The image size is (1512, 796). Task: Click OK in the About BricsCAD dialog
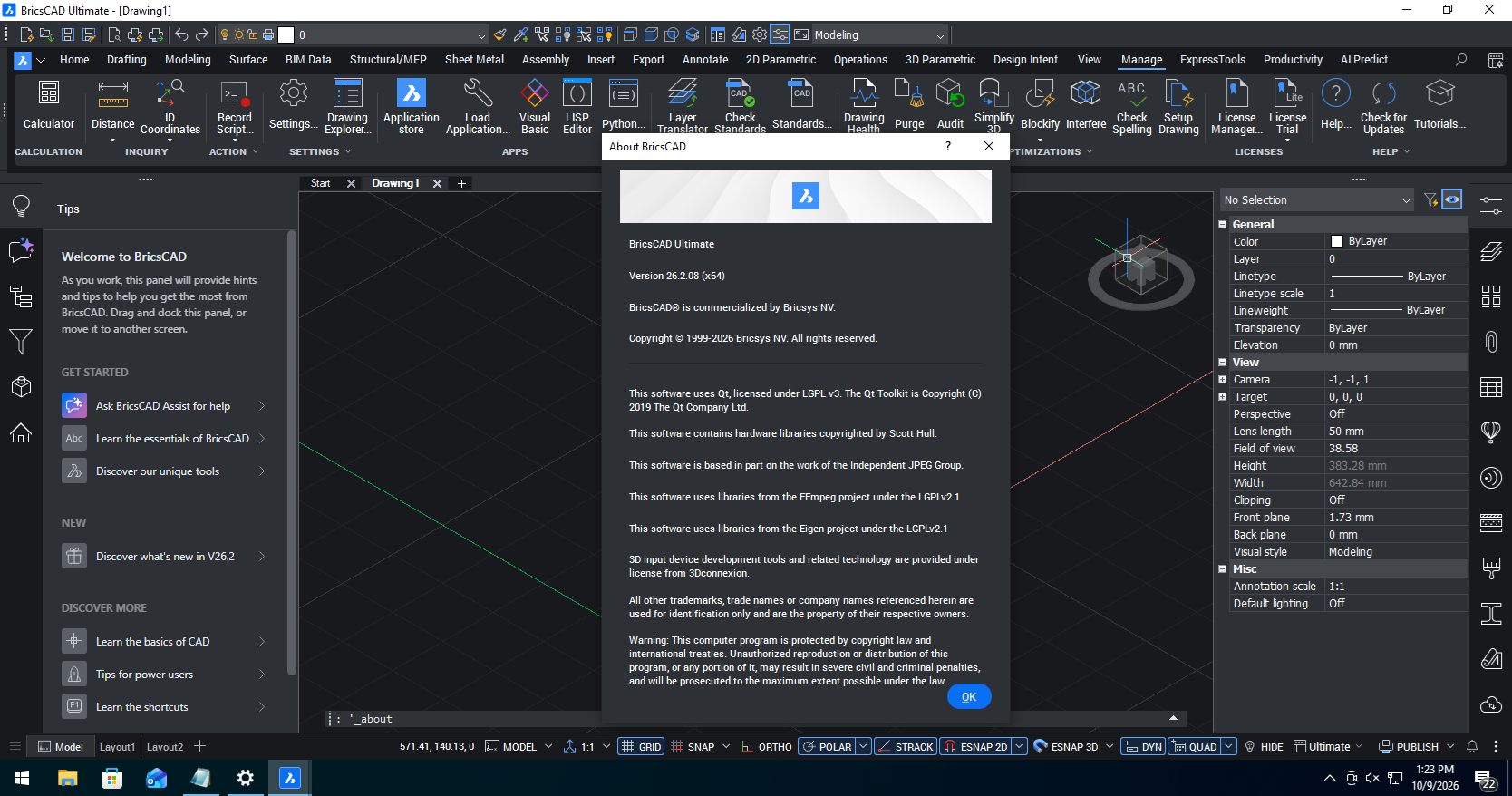pos(969,696)
